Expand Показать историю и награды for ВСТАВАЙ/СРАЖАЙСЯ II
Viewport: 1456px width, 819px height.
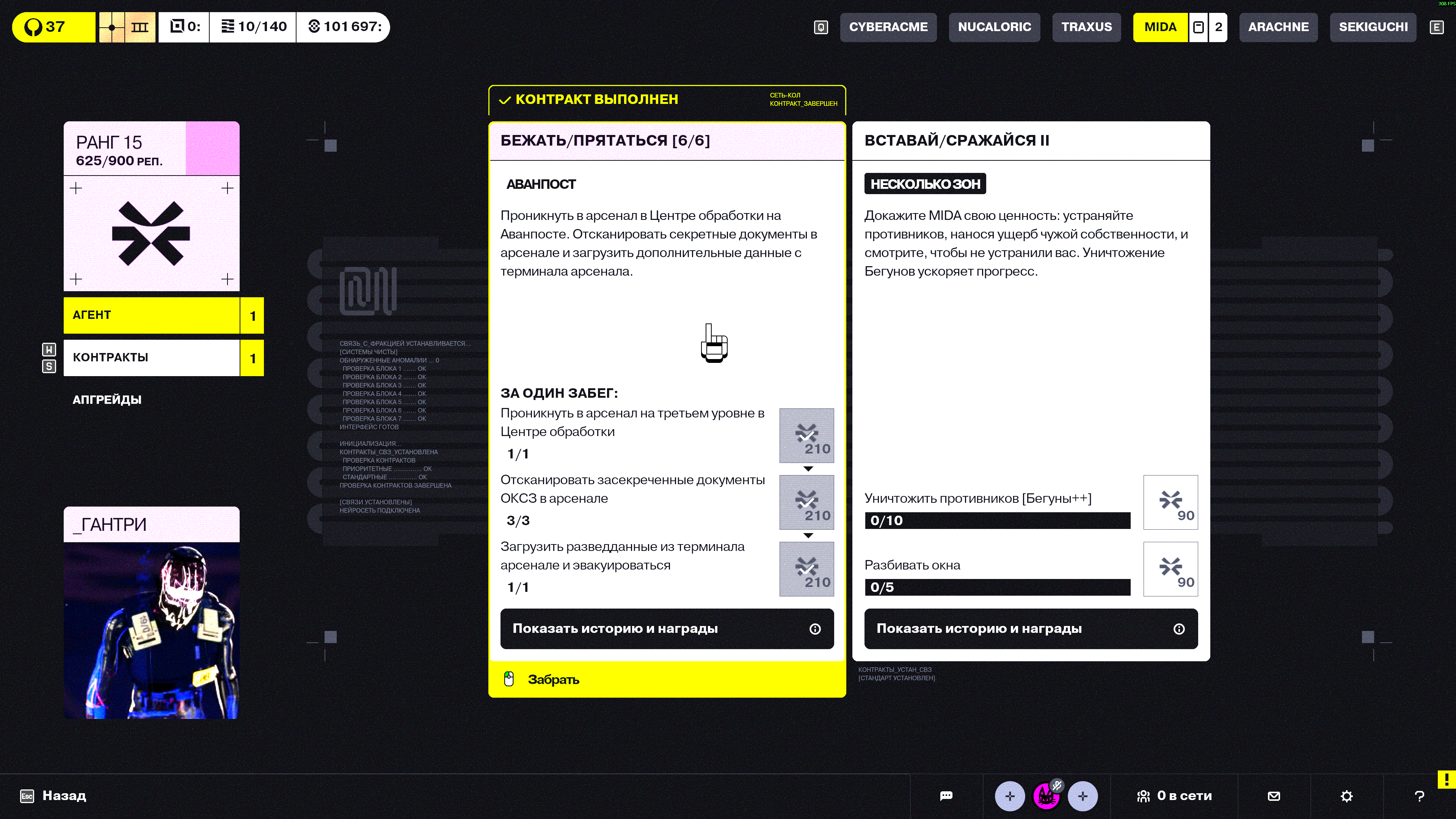tap(1031, 629)
